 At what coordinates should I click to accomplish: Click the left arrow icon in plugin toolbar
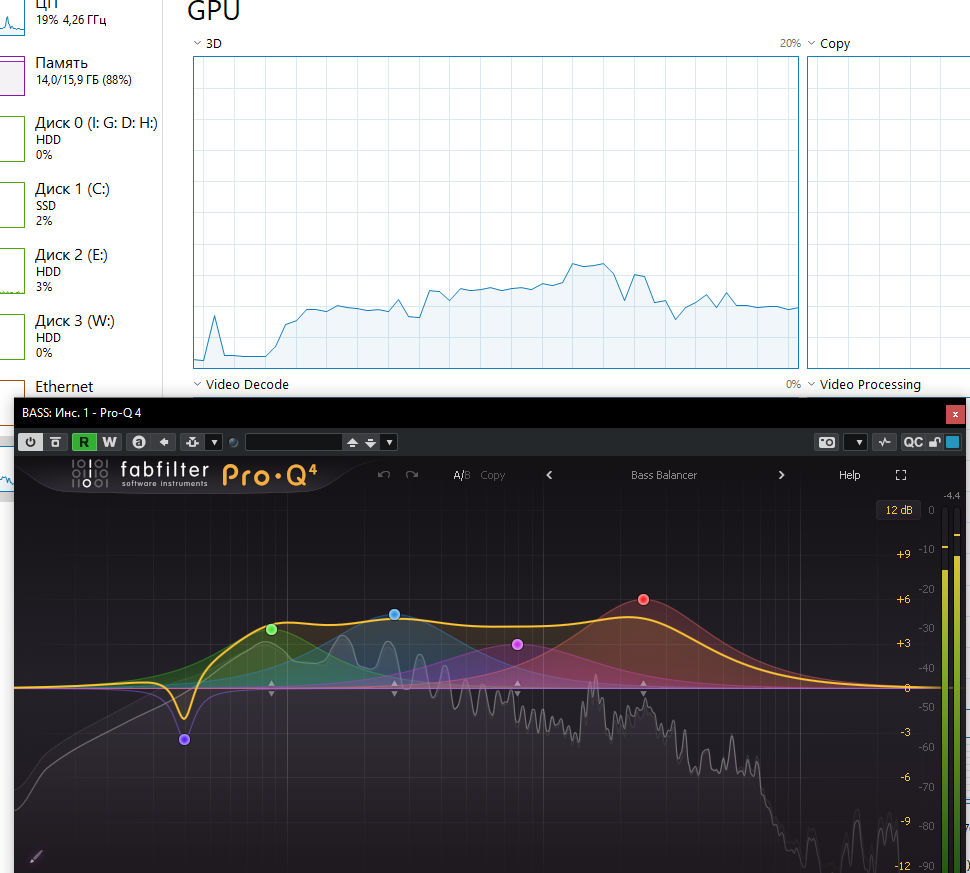click(164, 442)
